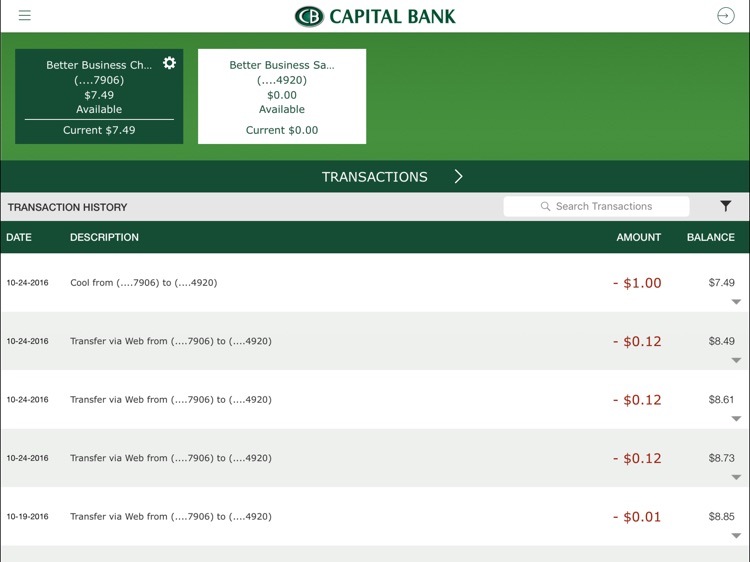The image size is (750, 562).
Task: Open the transaction filter funnel icon
Action: [725, 206]
